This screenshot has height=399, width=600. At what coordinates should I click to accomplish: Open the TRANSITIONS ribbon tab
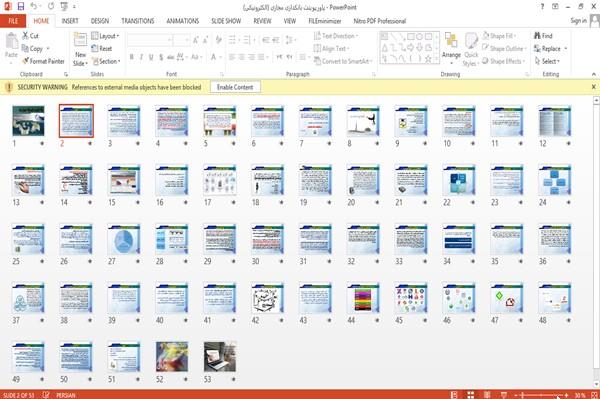tap(138, 21)
